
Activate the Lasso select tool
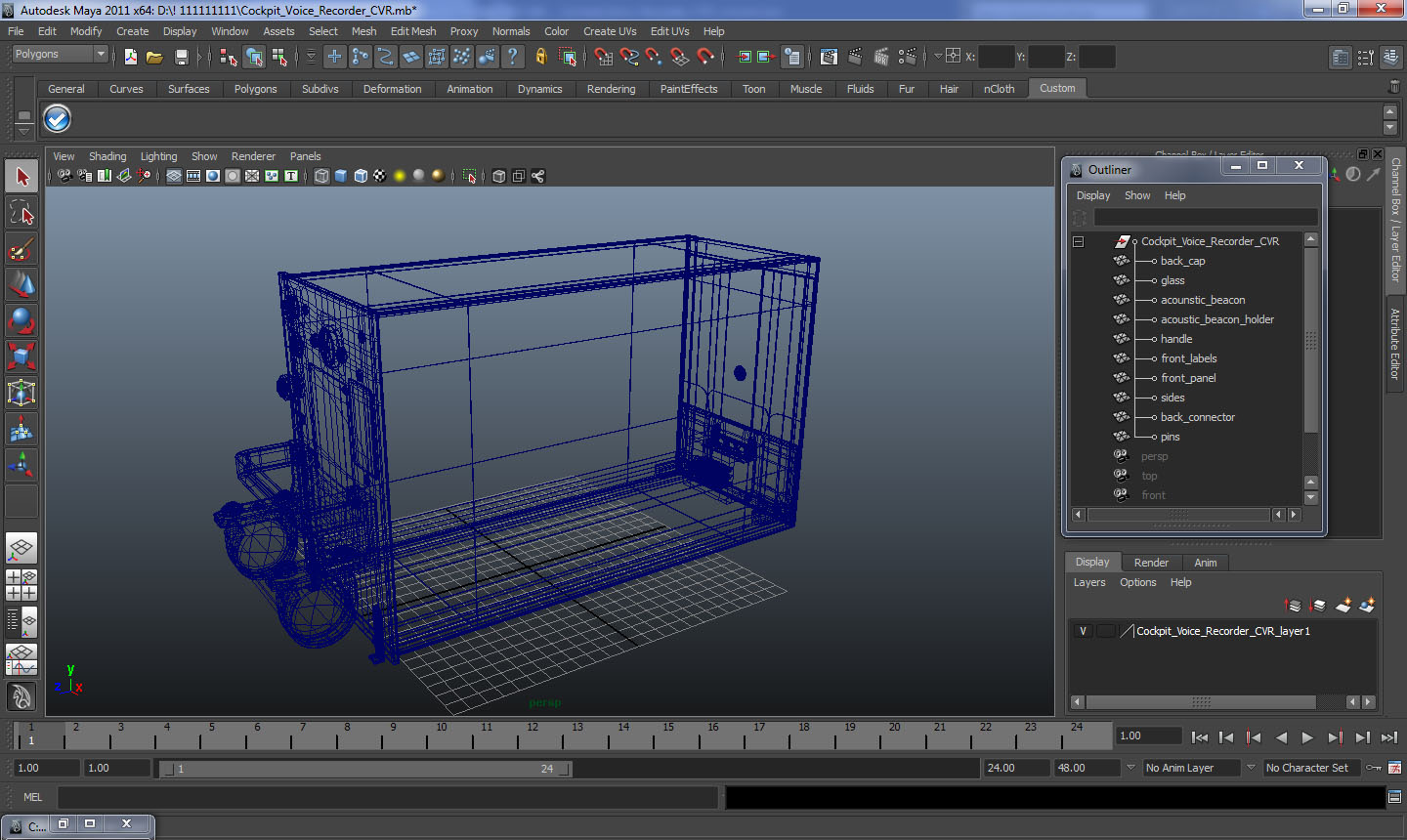[x=21, y=213]
